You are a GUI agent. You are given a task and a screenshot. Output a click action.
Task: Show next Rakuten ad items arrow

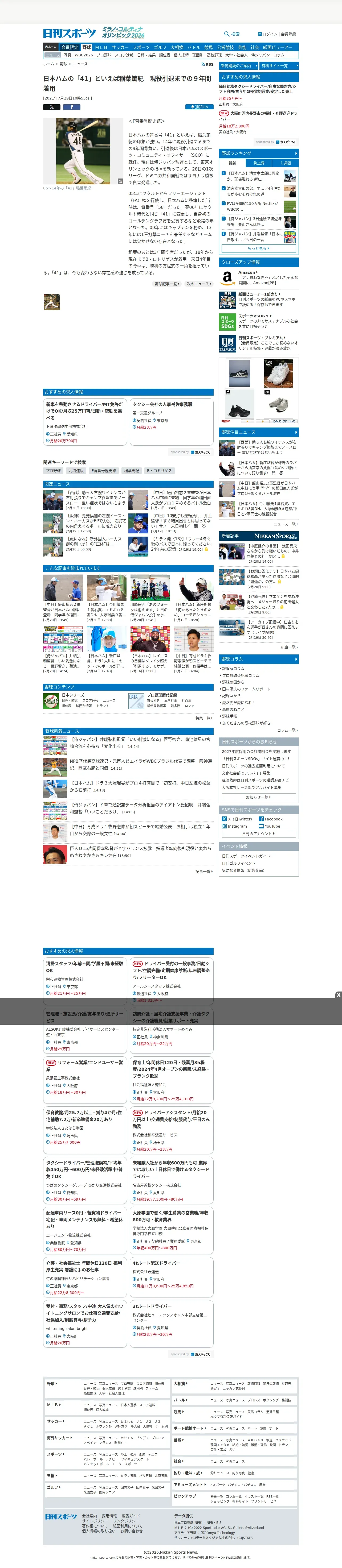tap(262, 421)
